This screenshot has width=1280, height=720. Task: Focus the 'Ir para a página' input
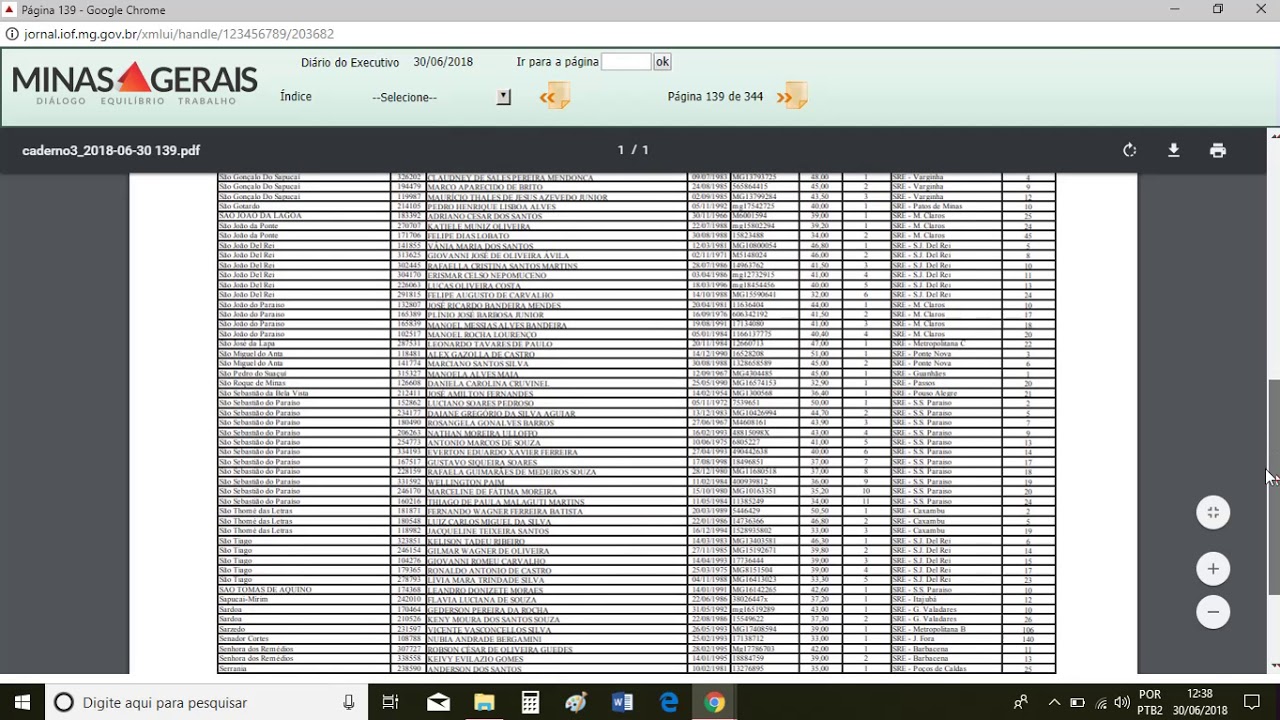click(626, 62)
